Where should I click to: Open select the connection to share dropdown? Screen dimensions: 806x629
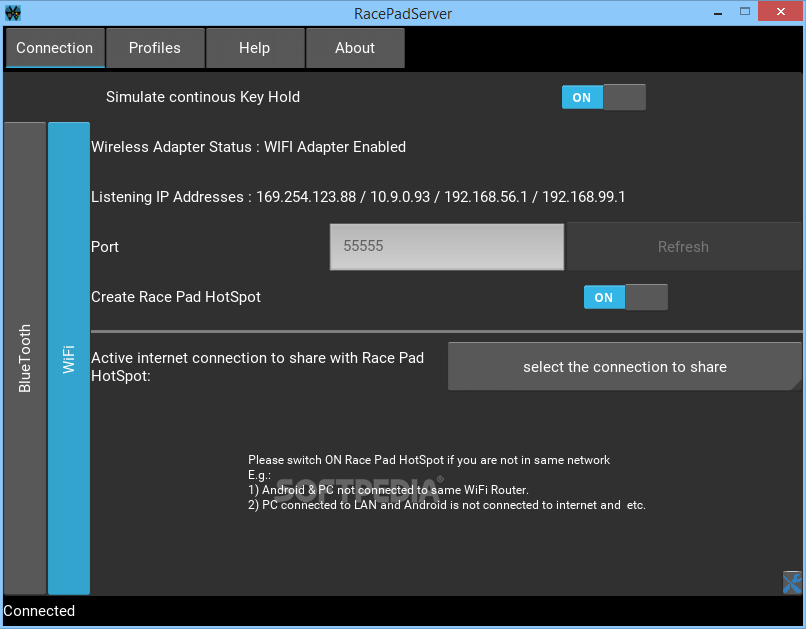point(625,367)
